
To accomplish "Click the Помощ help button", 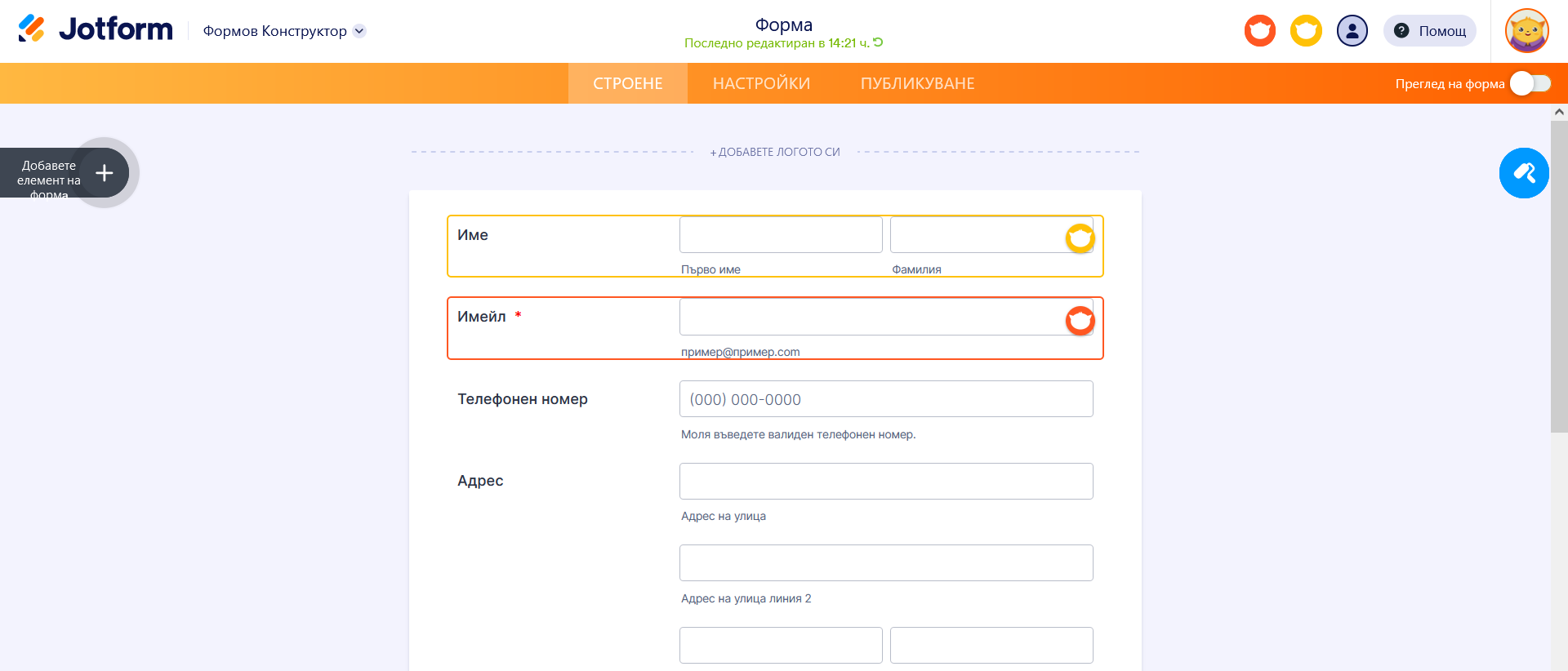I will 1430,31.
